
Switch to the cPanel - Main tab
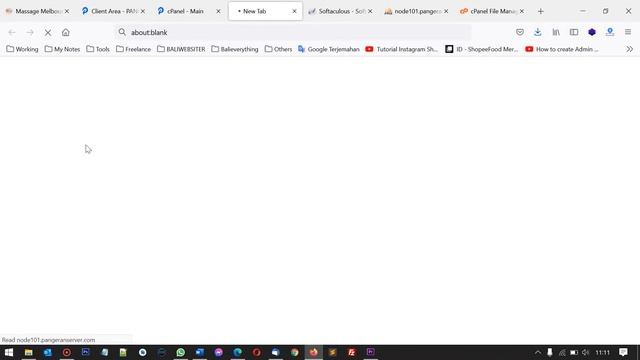tap(189, 11)
